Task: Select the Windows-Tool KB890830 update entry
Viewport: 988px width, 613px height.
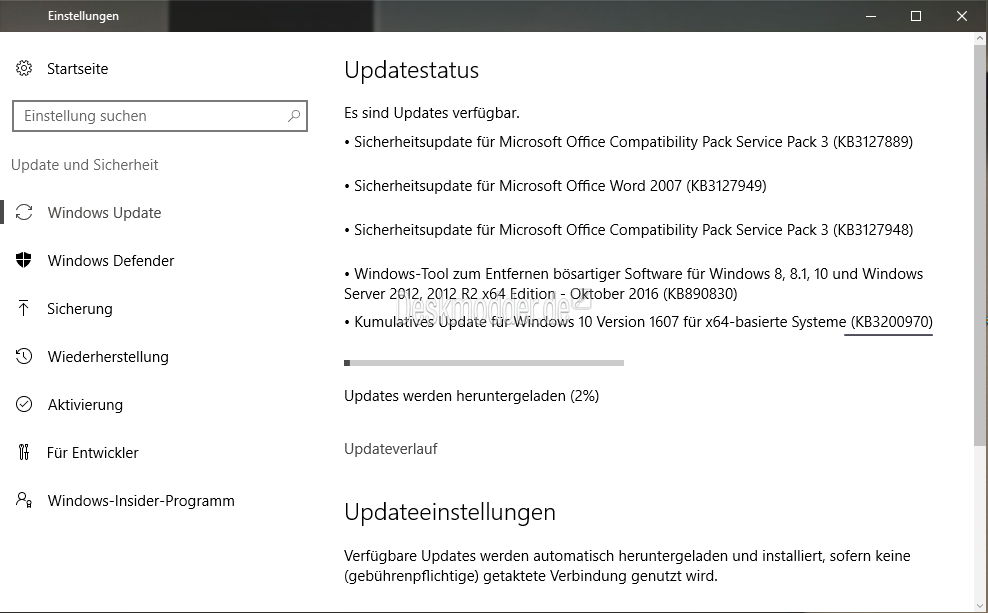Action: coord(633,284)
